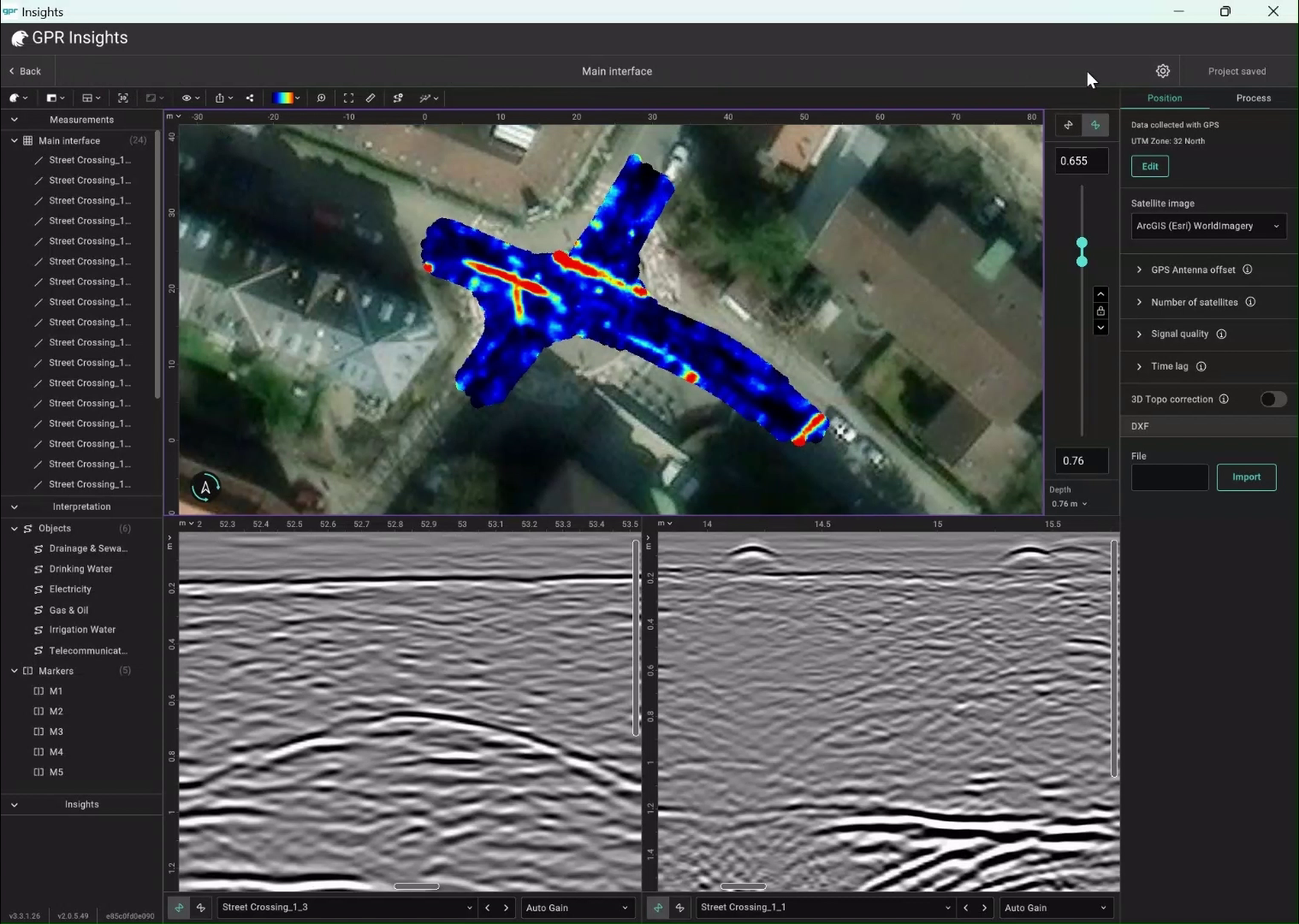
Task: Activate the horizontal flip toggle near the slider
Action: 1068,125
